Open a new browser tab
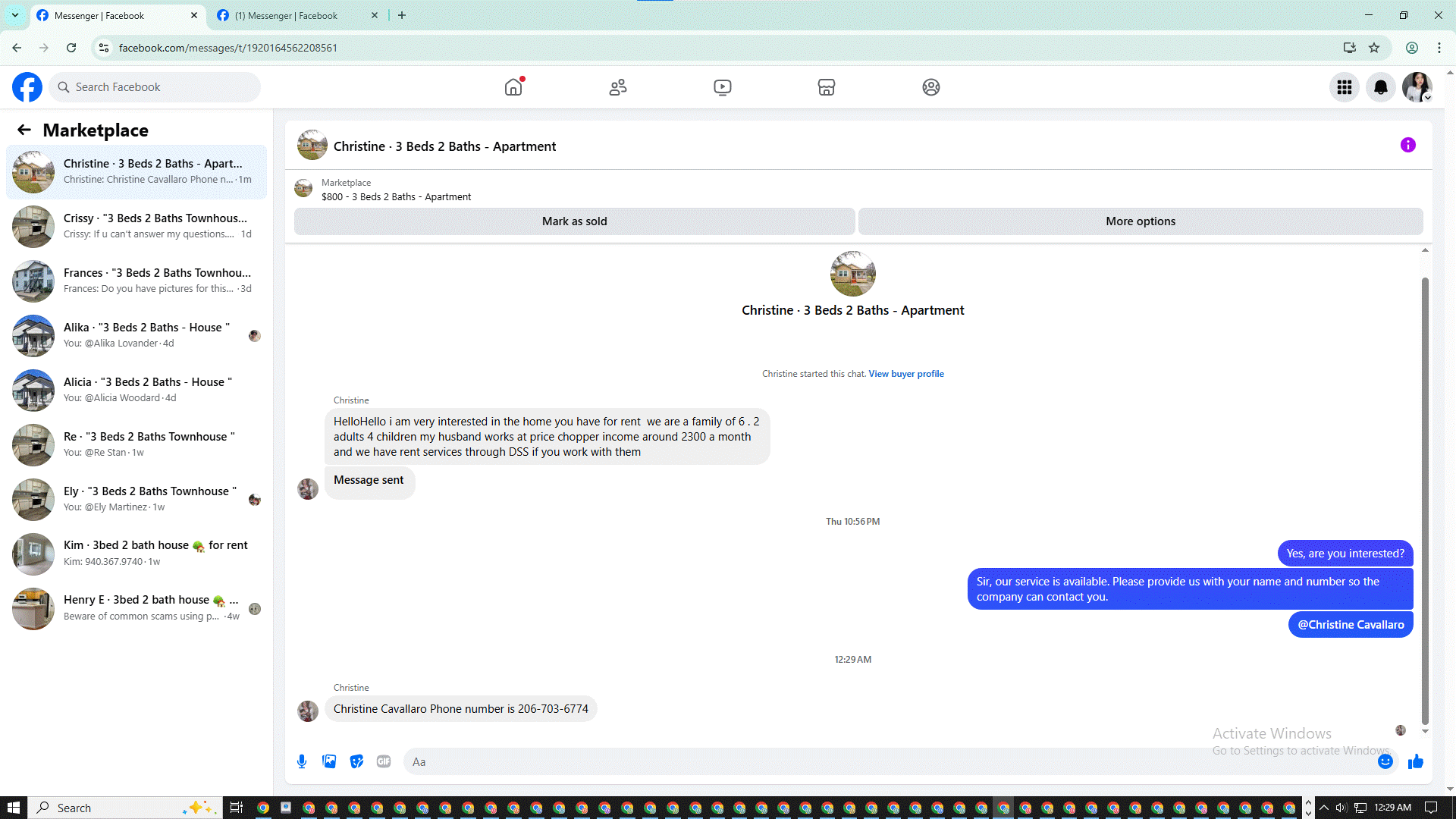The height and width of the screenshot is (819, 1456). click(402, 16)
